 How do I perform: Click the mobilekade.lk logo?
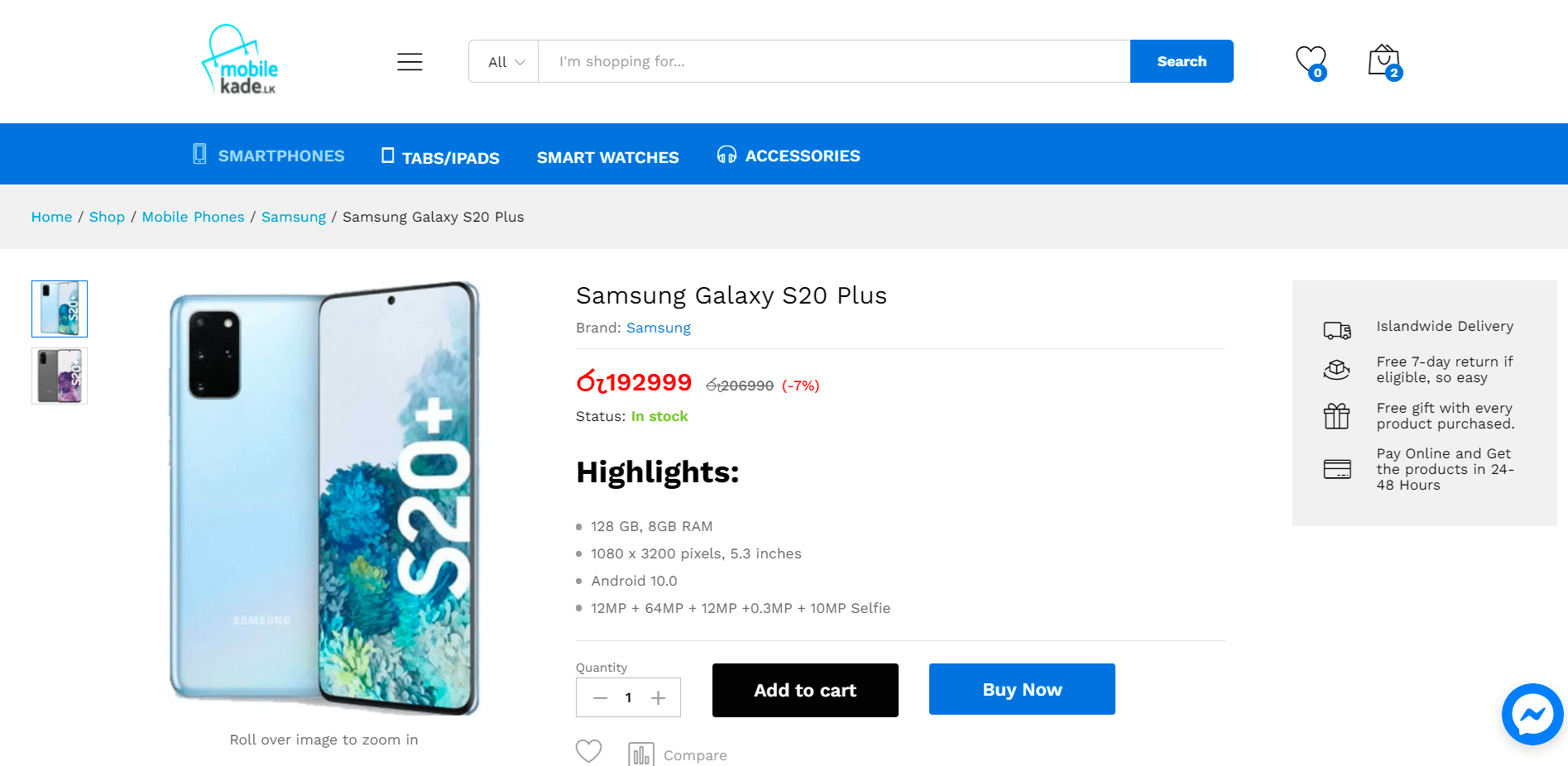pos(241,60)
